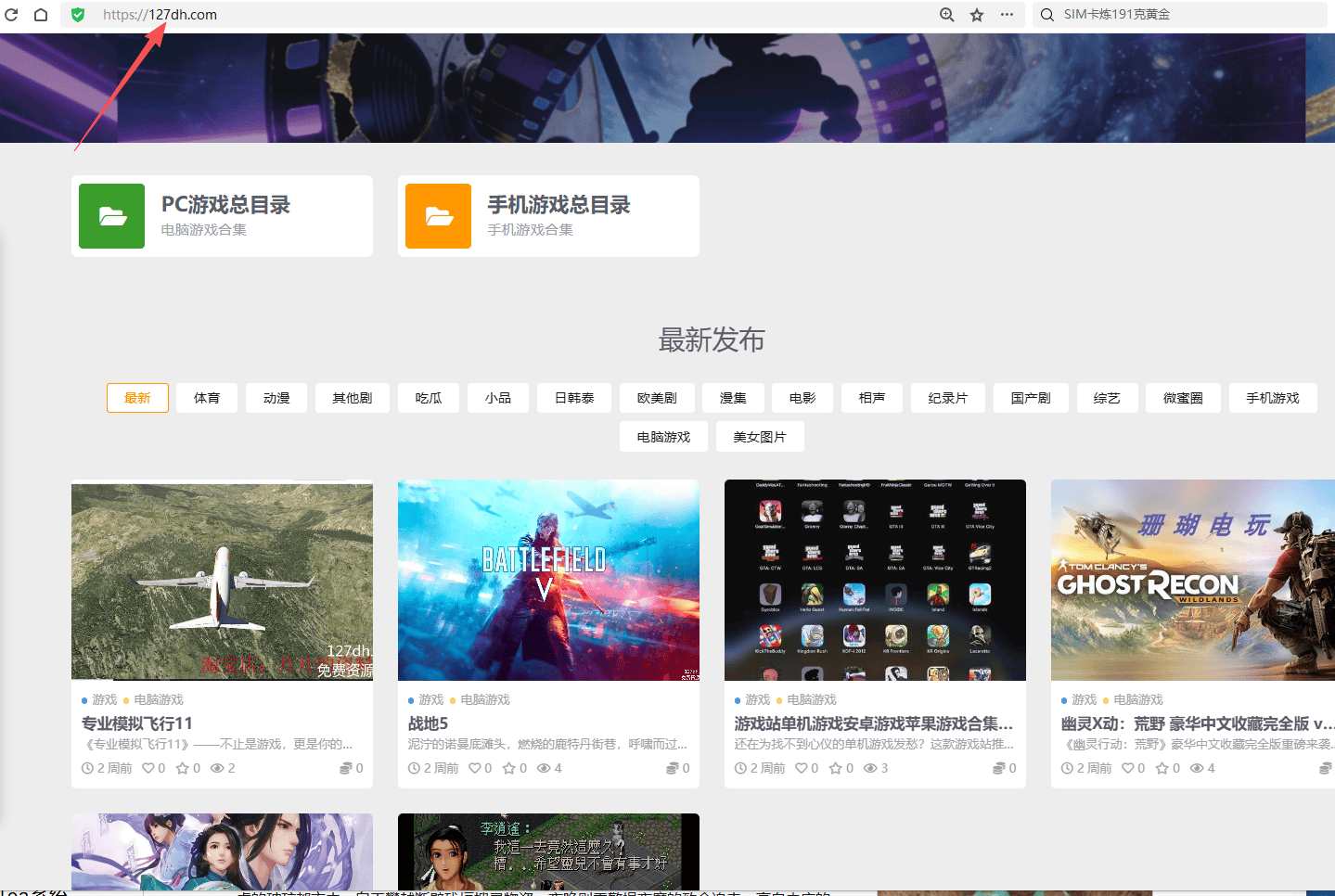
Task: Click the search magnifier icon in the search box
Action: 1046,14
